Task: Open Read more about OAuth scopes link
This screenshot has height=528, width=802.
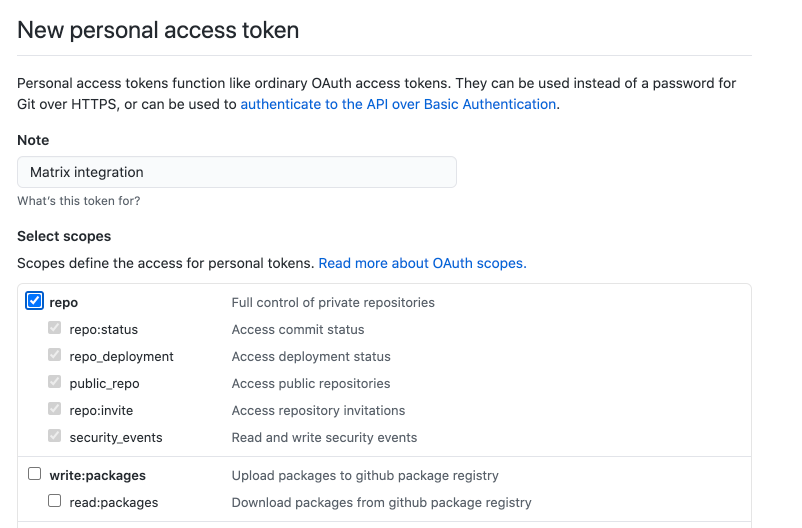Action: (422, 263)
